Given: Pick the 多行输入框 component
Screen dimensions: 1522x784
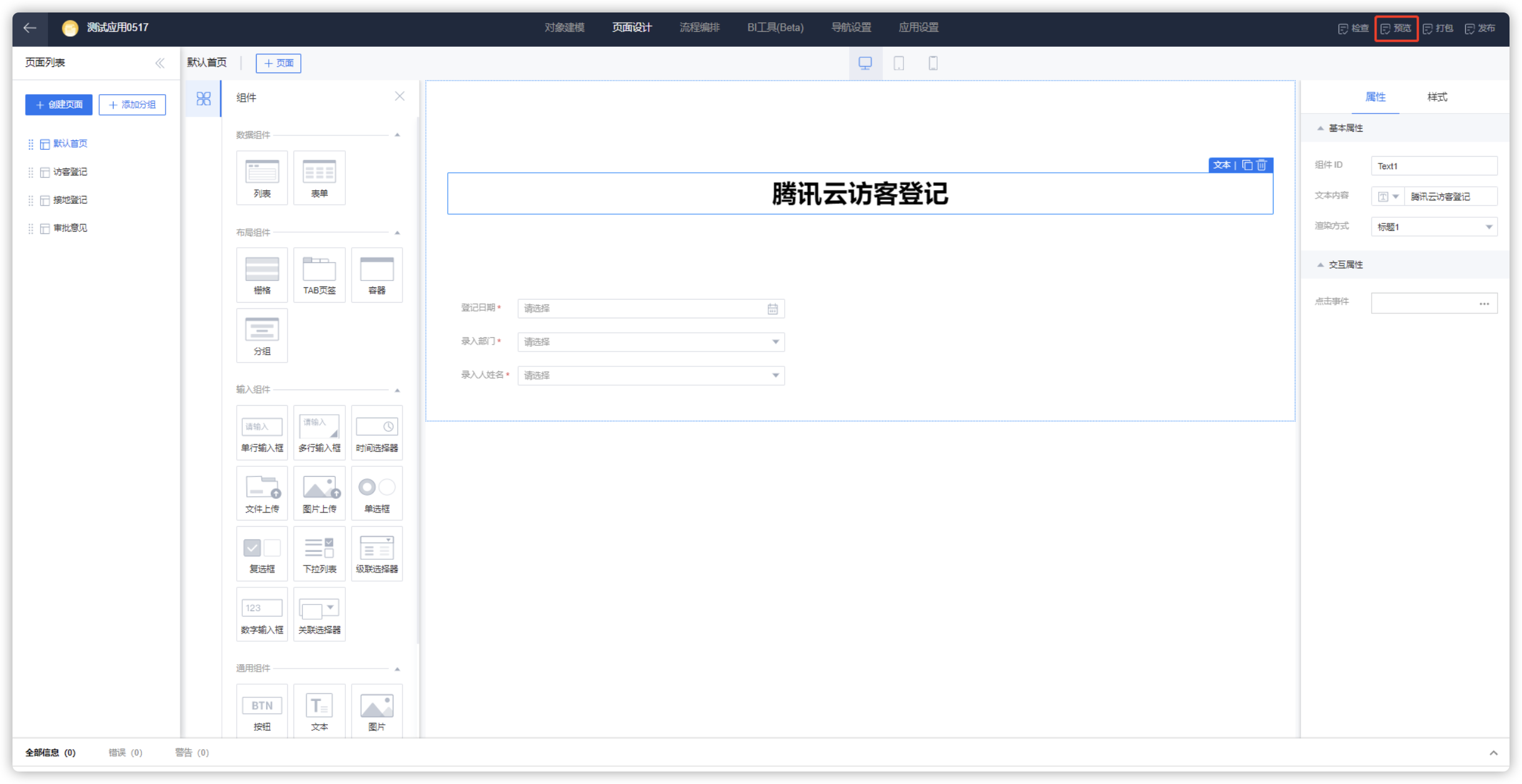Looking at the screenshot, I should coord(320,432).
